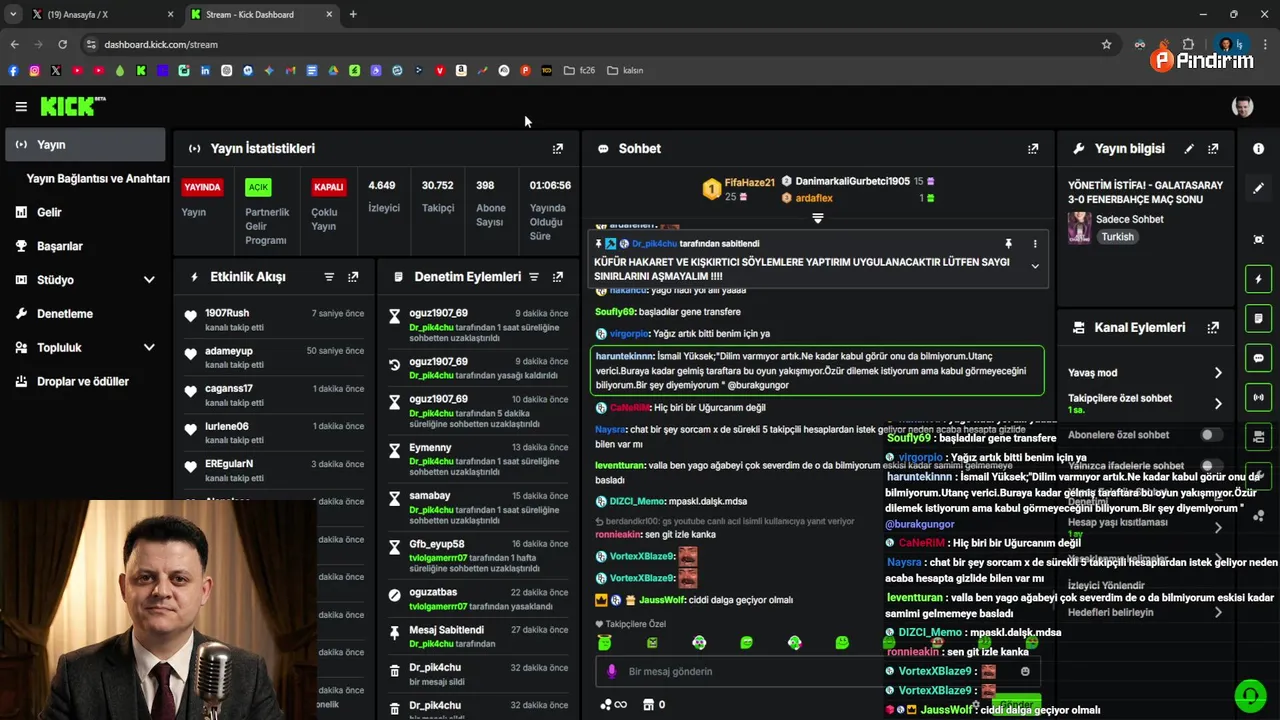Click the KAPALI multi-stream badge
The height and width of the screenshot is (720, 1280).
[x=329, y=187]
